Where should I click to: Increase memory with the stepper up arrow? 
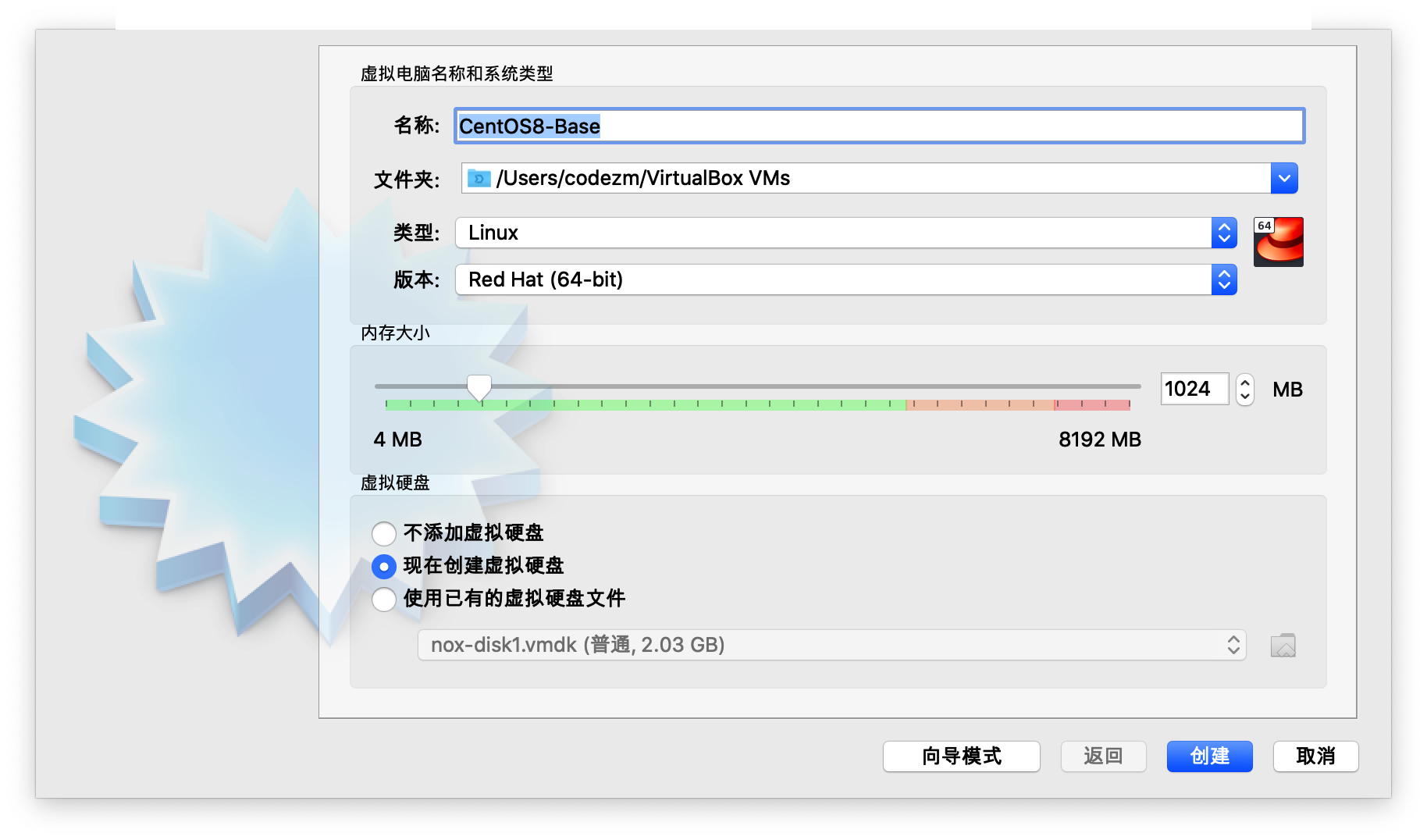tap(1245, 382)
